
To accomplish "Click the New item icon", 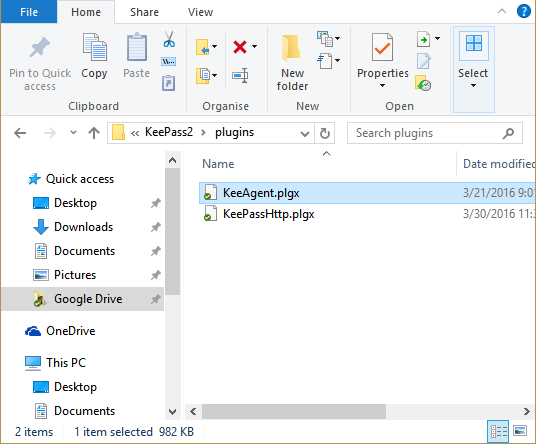I will [x=325, y=38].
